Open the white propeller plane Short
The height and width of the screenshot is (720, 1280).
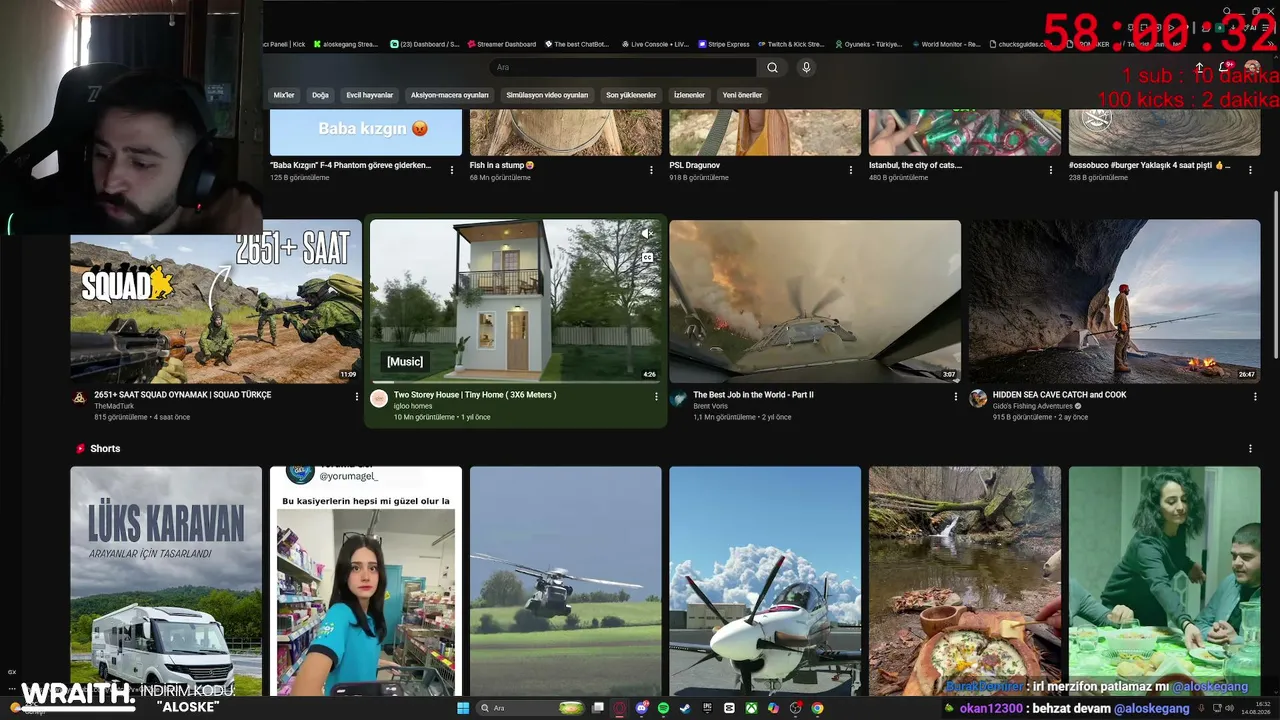(x=765, y=581)
